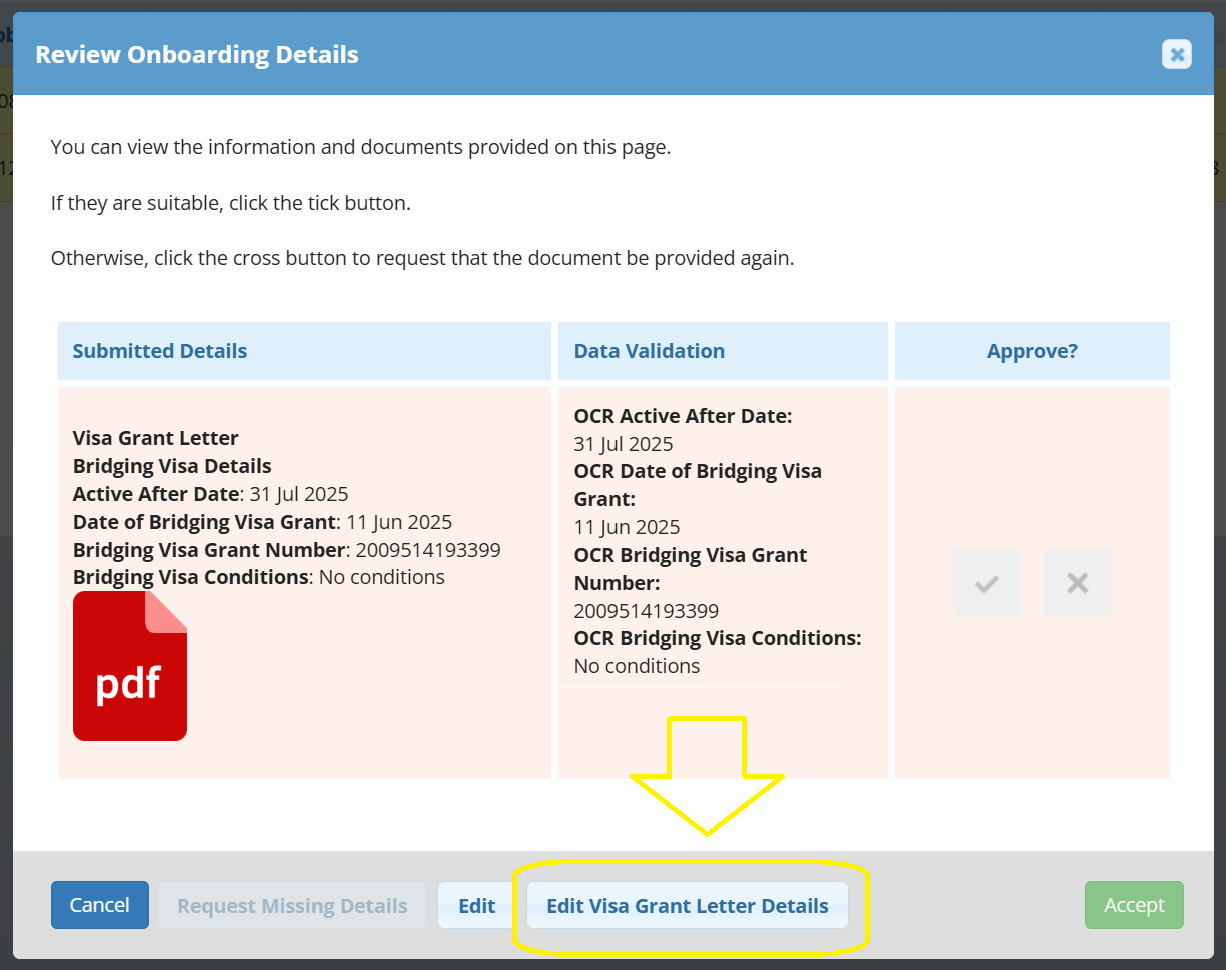Screen dimensions: 1226x970
Task: Click Request Missing Details button
Action: click(292, 906)
